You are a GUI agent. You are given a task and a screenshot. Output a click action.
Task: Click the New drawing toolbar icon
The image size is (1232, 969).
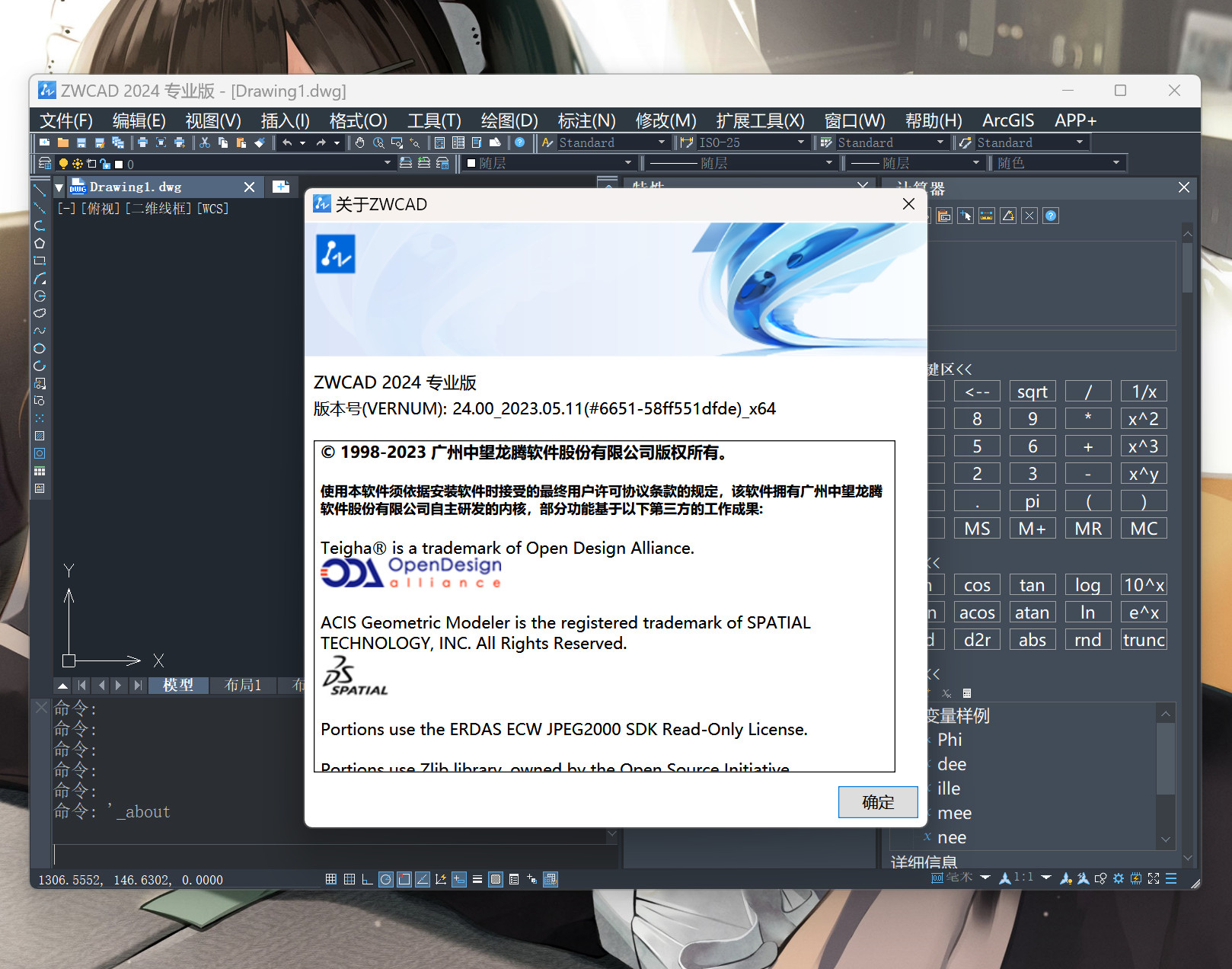(x=45, y=142)
